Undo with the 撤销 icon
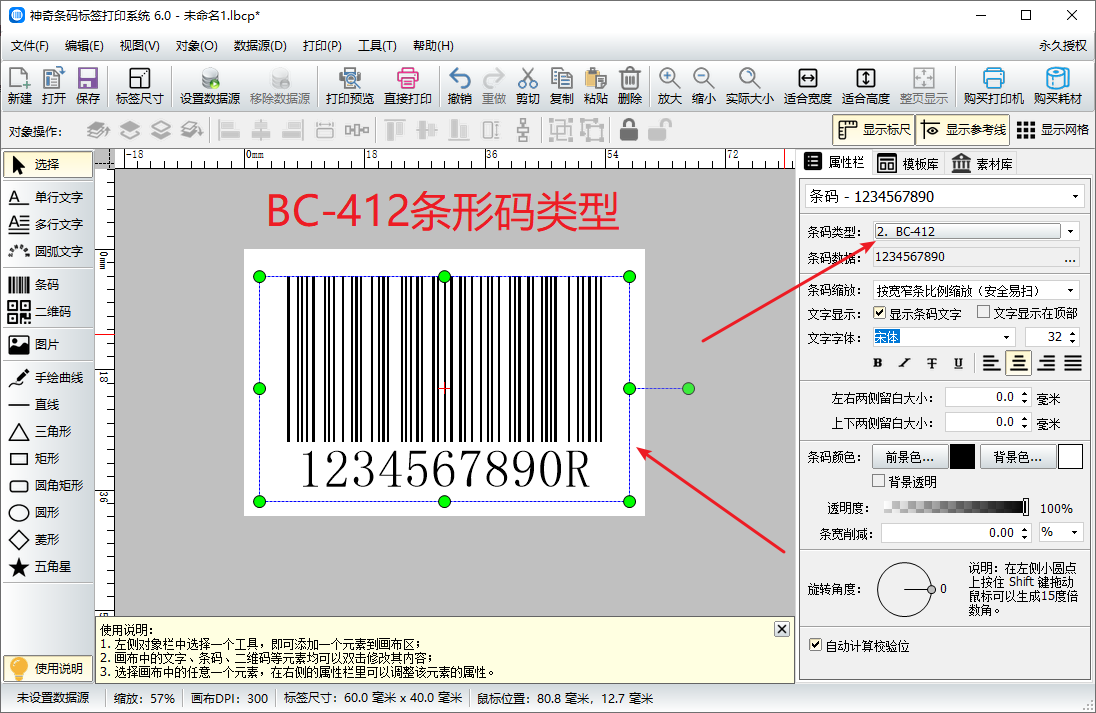The width and height of the screenshot is (1096, 713). (x=459, y=86)
